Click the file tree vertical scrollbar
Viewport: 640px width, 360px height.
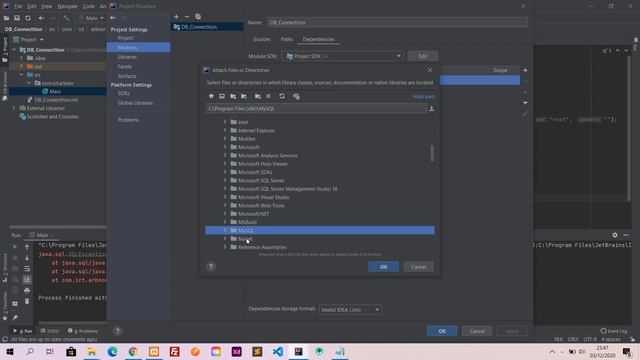tap(432, 153)
